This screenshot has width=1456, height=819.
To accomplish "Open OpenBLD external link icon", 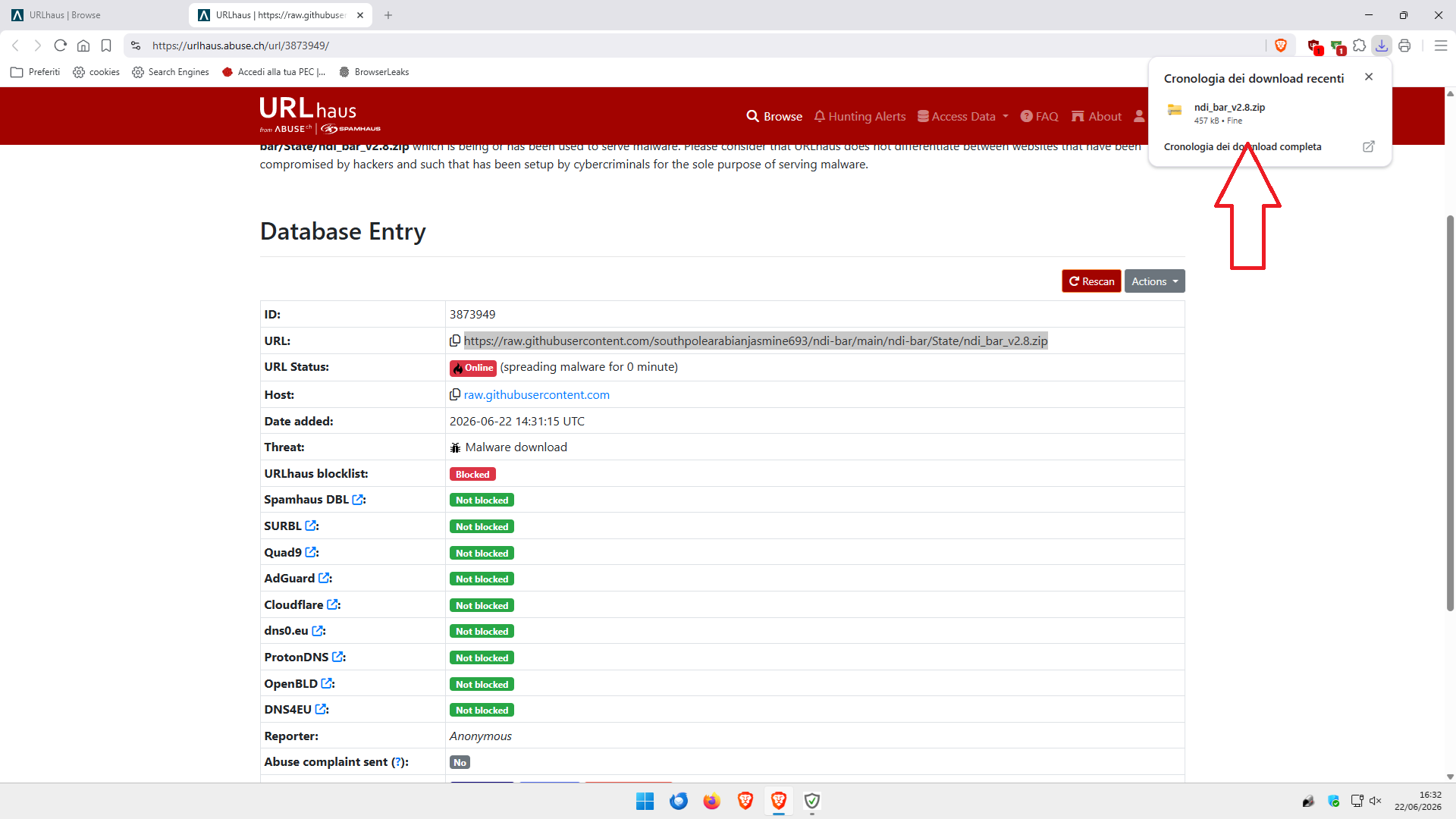I will (x=327, y=683).
